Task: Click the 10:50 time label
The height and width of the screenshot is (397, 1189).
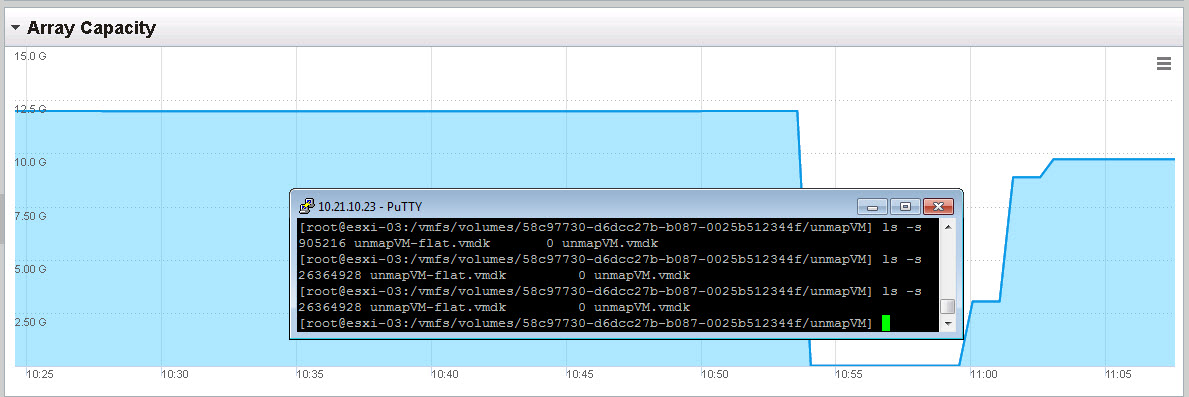Action: (x=714, y=374)
